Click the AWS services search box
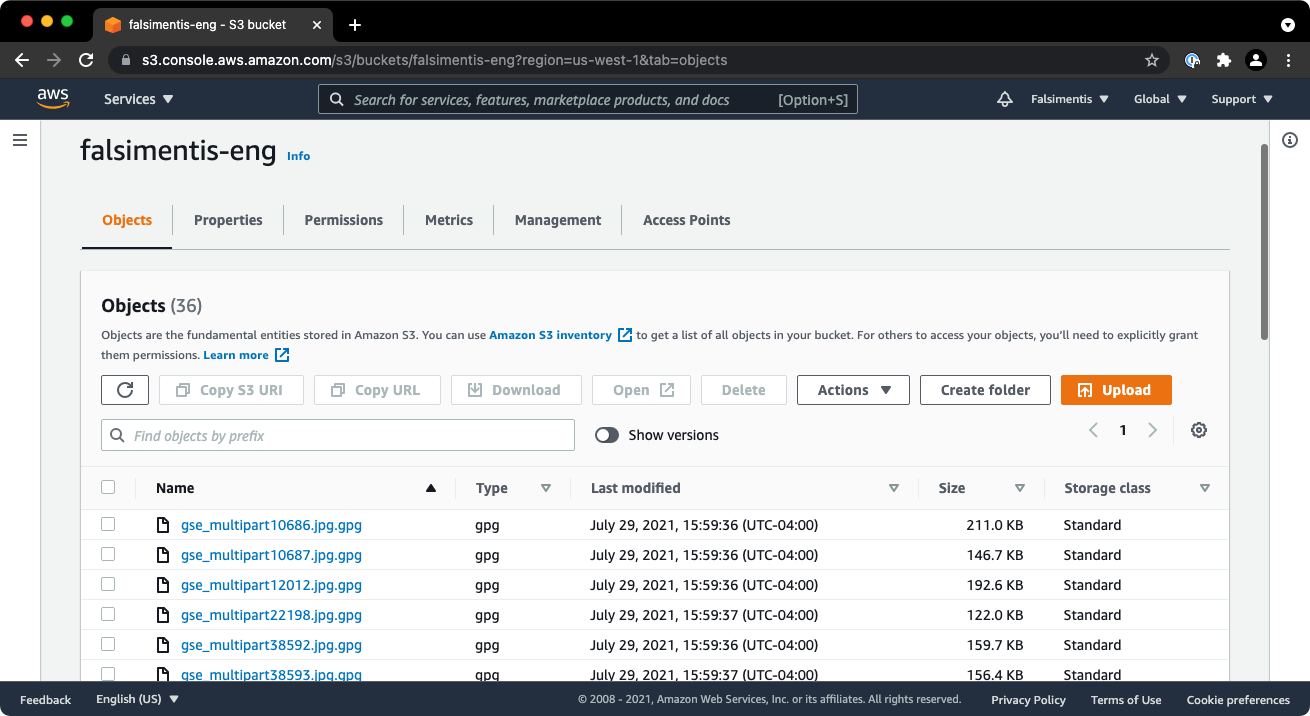Screen dimensions: 1310x716 coord(588,99)
